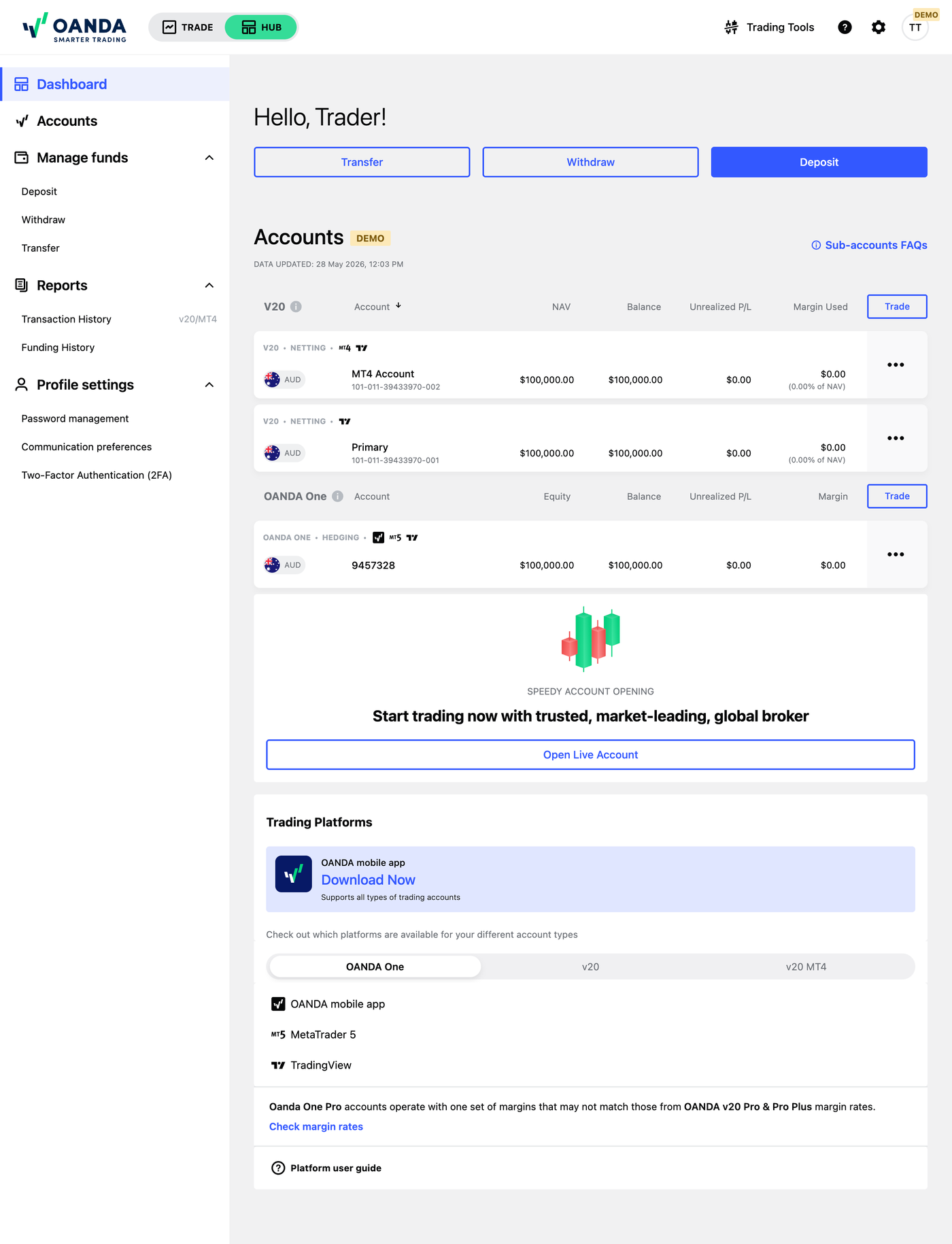Open Two-Factor Authentication (2FA) settings
Image resolution: width=952 pixels, height=1244 pixels.
pos(97,475)
